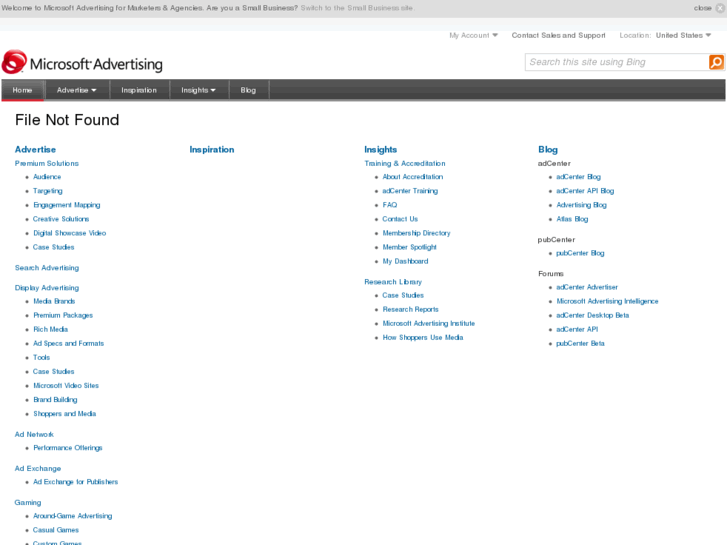The image size is (727, 545).
Task: Open adCenter Advertiser forum link
Action: pyautogui.click(x=587, y=287)
